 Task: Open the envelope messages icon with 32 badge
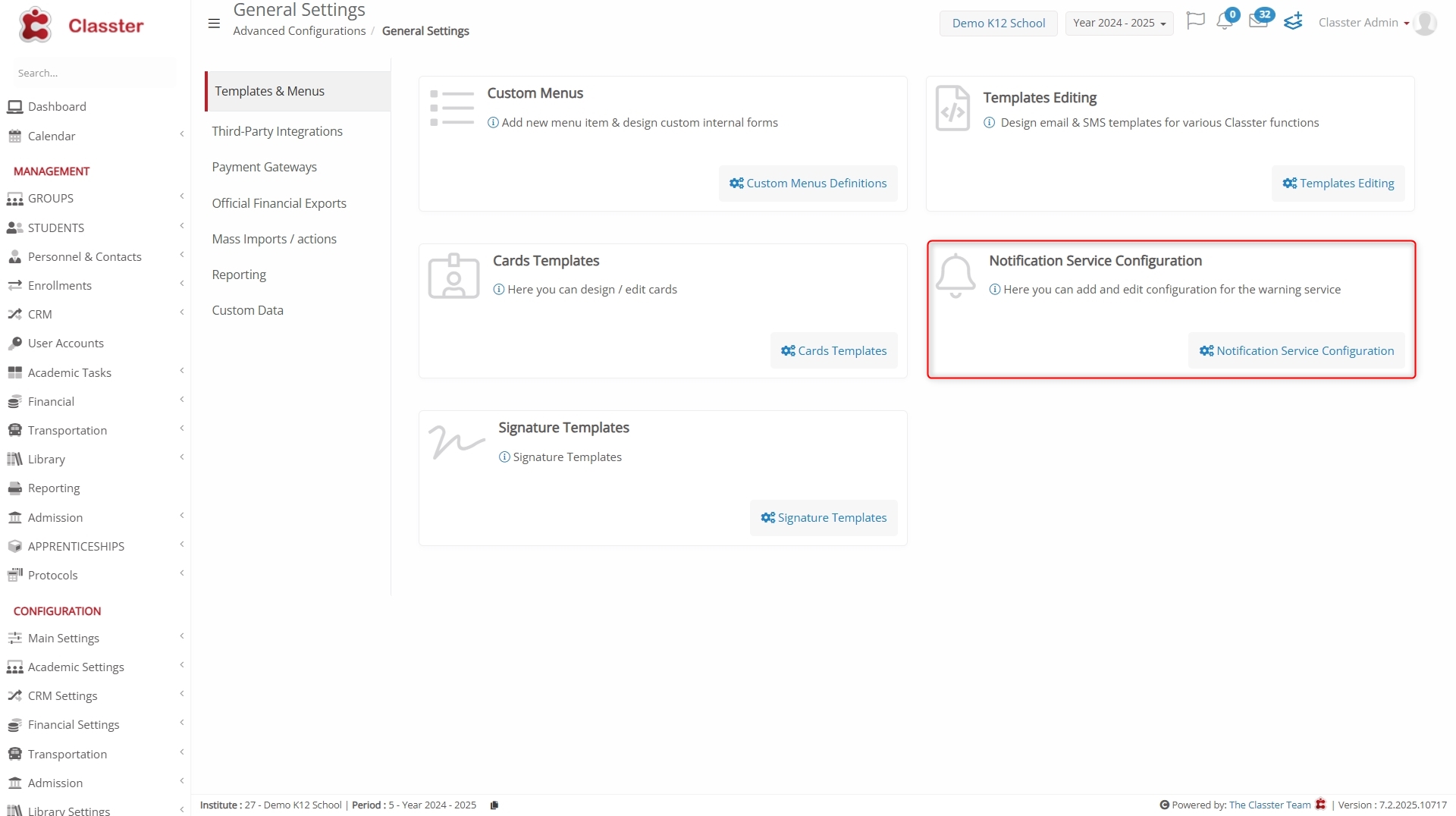pos(1258,21)
